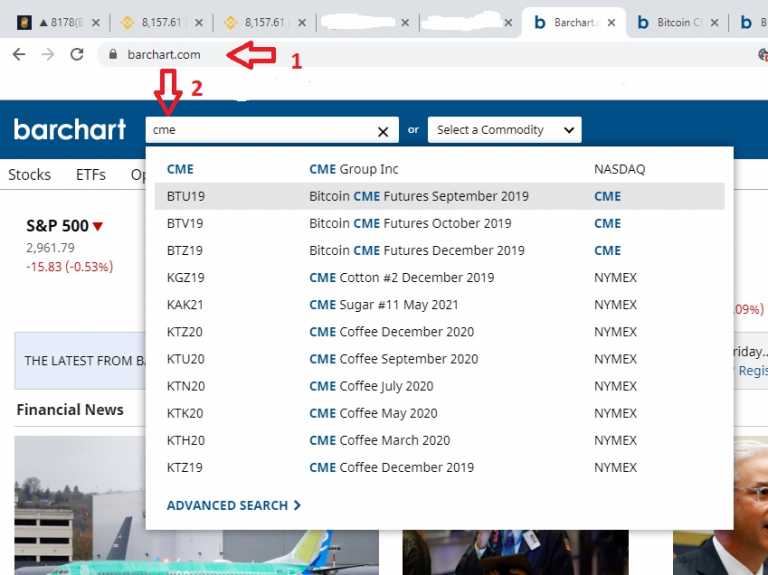Select KTZ20 CME Coffee December 2020
Image resolution: width=768 pixels, height=575 pixels.
[439, 332]
